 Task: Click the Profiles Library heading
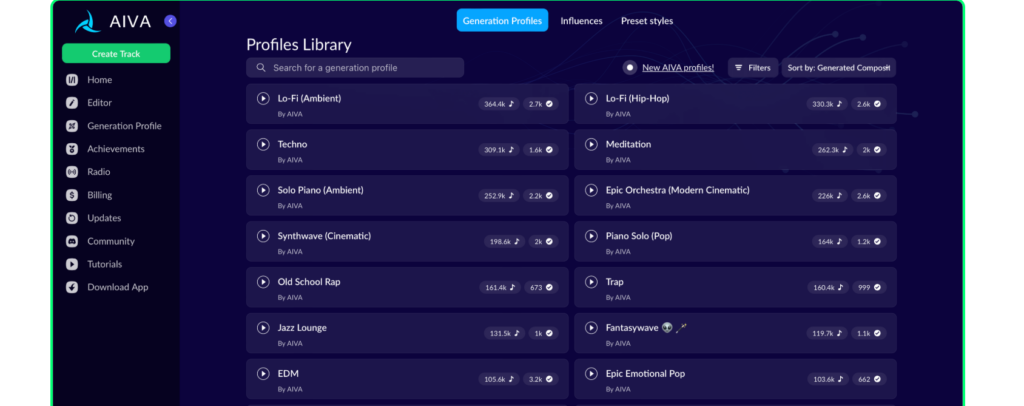[298, 44]
